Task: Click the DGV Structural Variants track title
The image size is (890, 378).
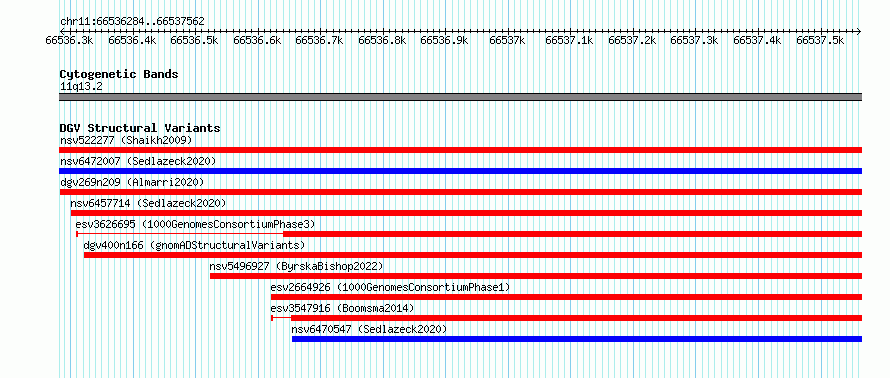Action: [x=140, y=128]
